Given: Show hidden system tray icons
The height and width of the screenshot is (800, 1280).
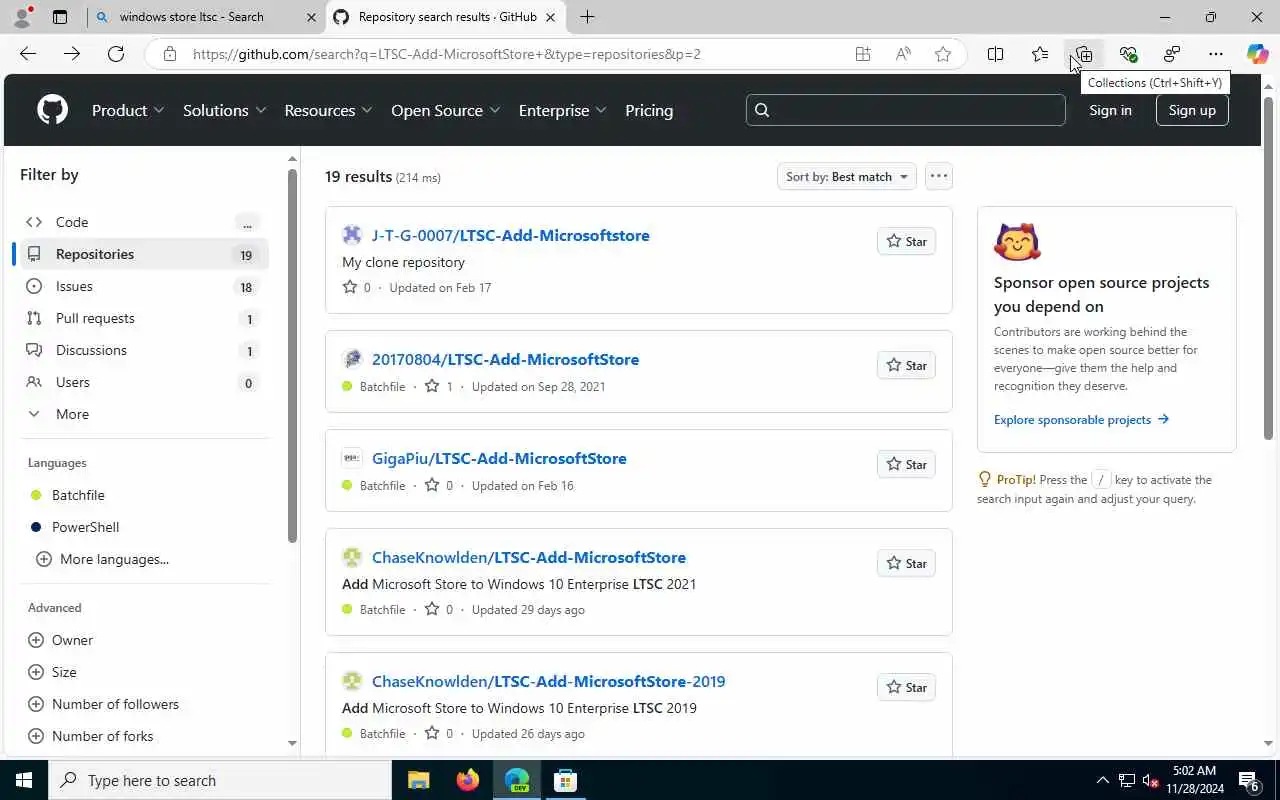Looking at the screenshot, I should [x=1103, y=780].
